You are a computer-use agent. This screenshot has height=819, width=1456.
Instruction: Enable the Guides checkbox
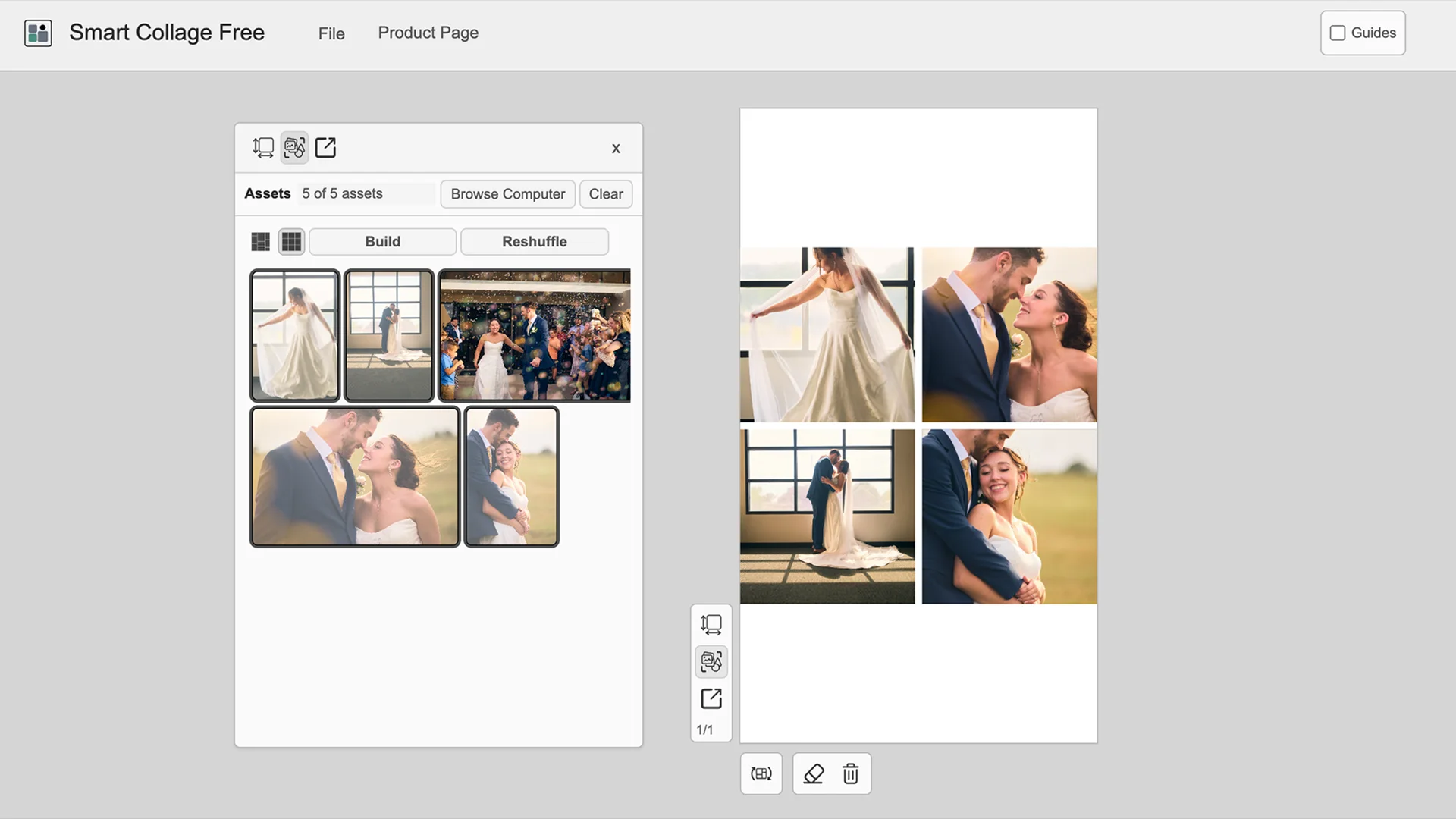click(1338, 33)
